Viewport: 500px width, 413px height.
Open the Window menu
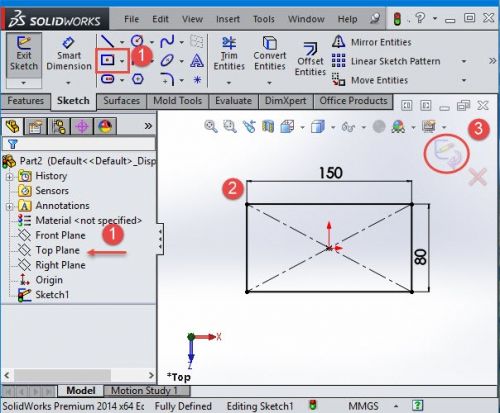(306, 19)
